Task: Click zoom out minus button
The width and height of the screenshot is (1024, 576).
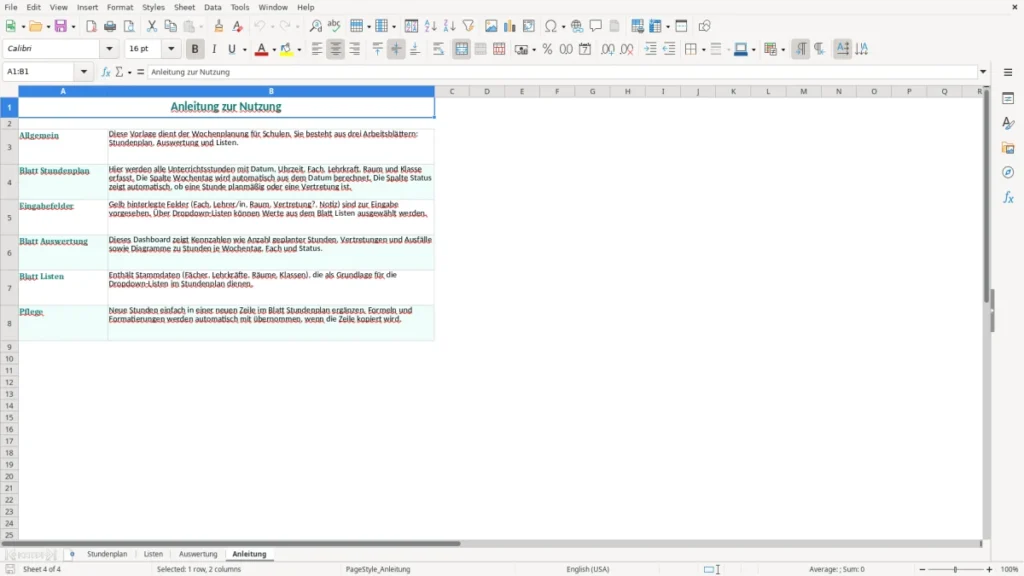Action: click(x=922, y=569)
